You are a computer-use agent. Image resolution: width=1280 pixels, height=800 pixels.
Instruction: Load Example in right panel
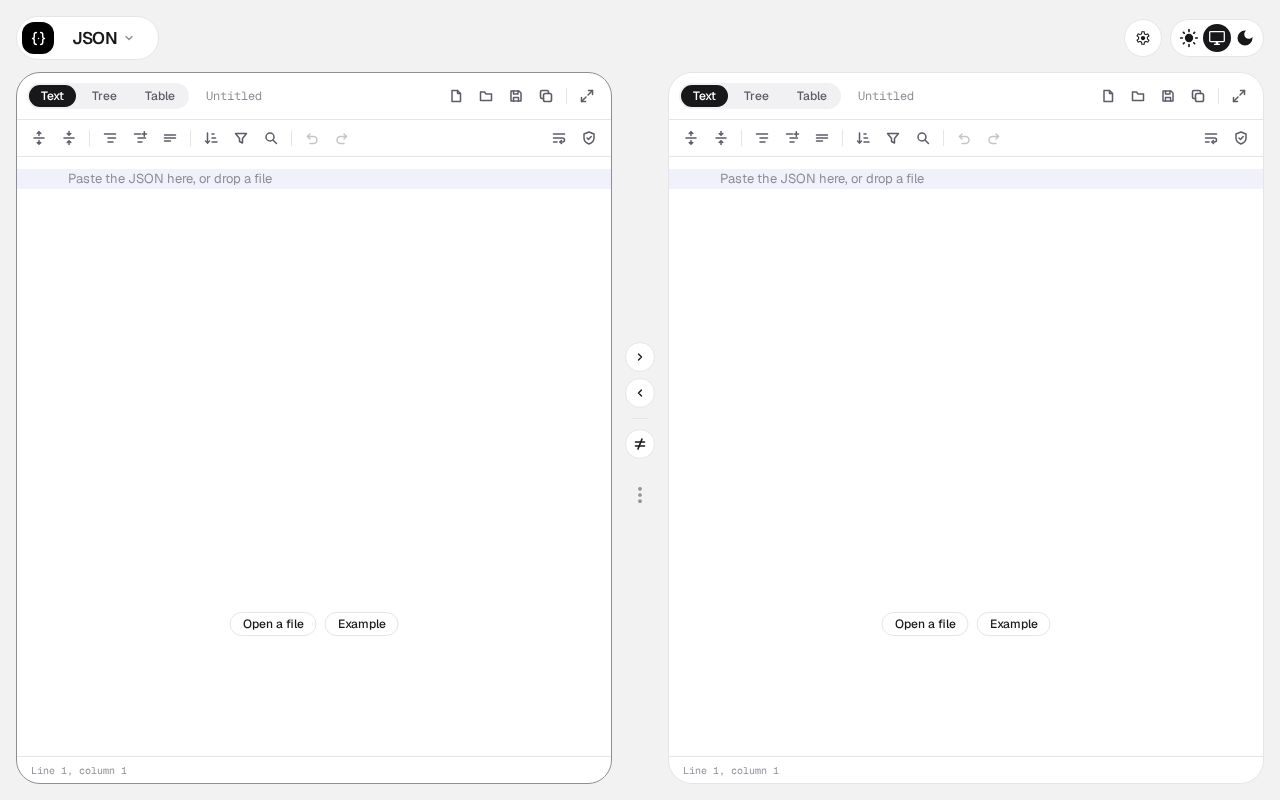1014,624
